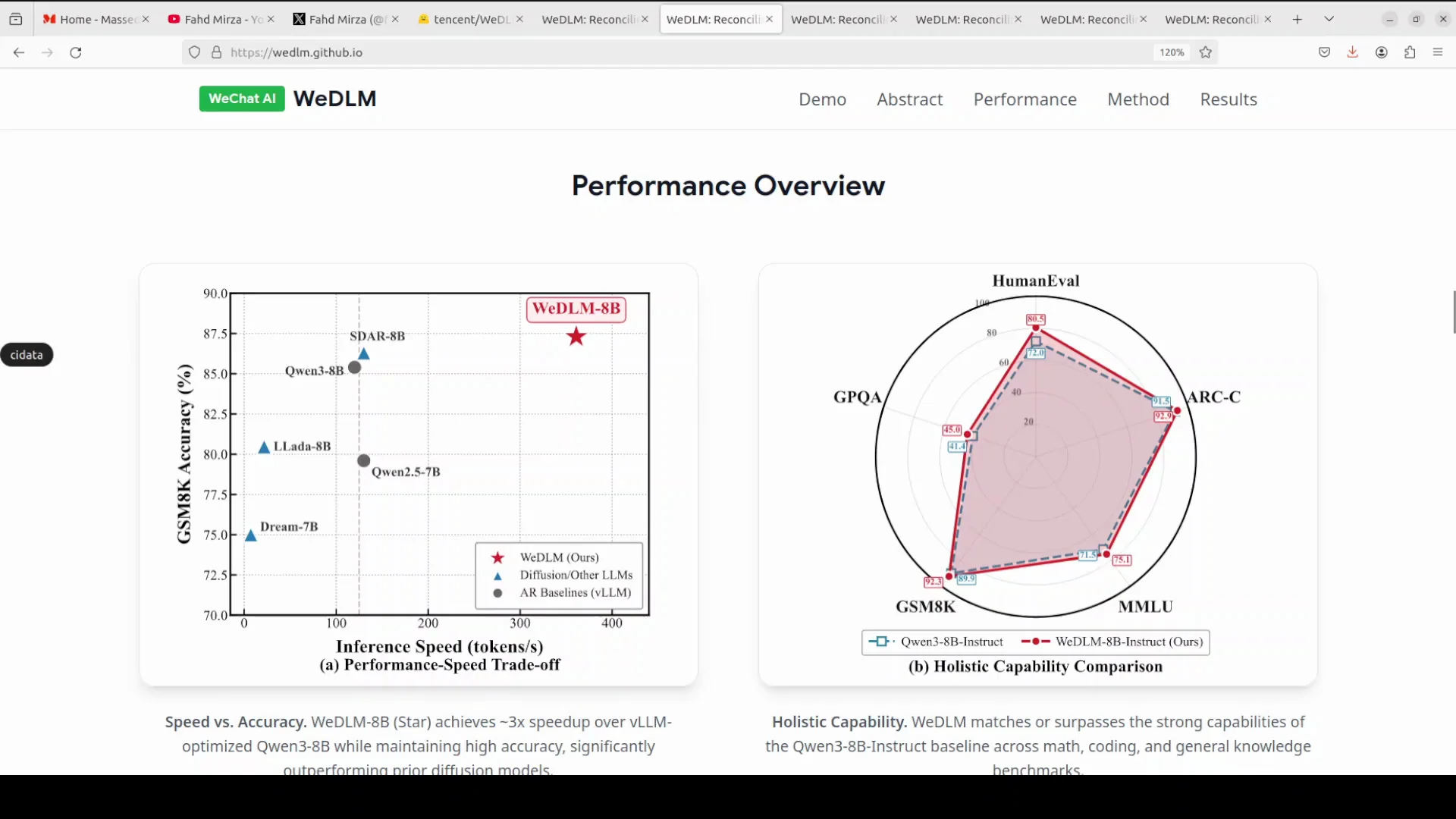The height and width of the screenshot is (819, 1456).
Task: Click the reload page icon
Action: (x=76, y=52)
